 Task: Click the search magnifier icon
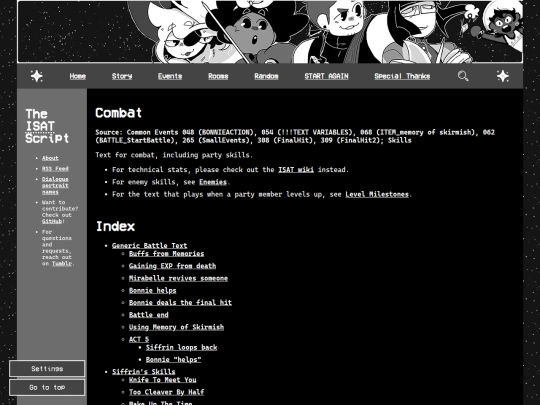[463, 76]
